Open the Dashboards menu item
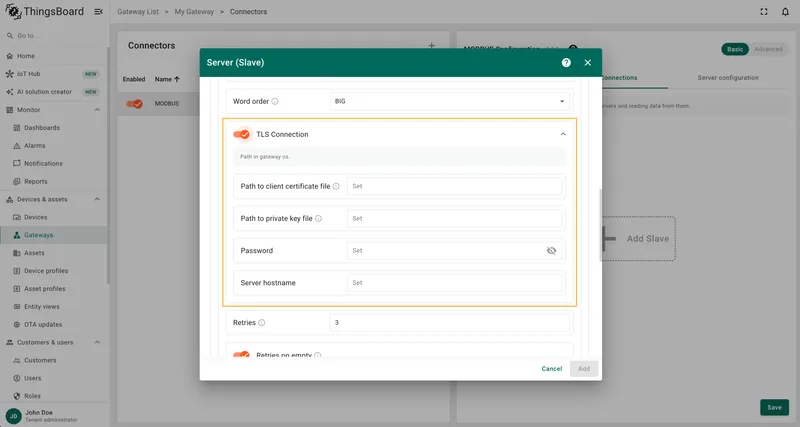This screenshot has height=427, width=800. point(54,128)
